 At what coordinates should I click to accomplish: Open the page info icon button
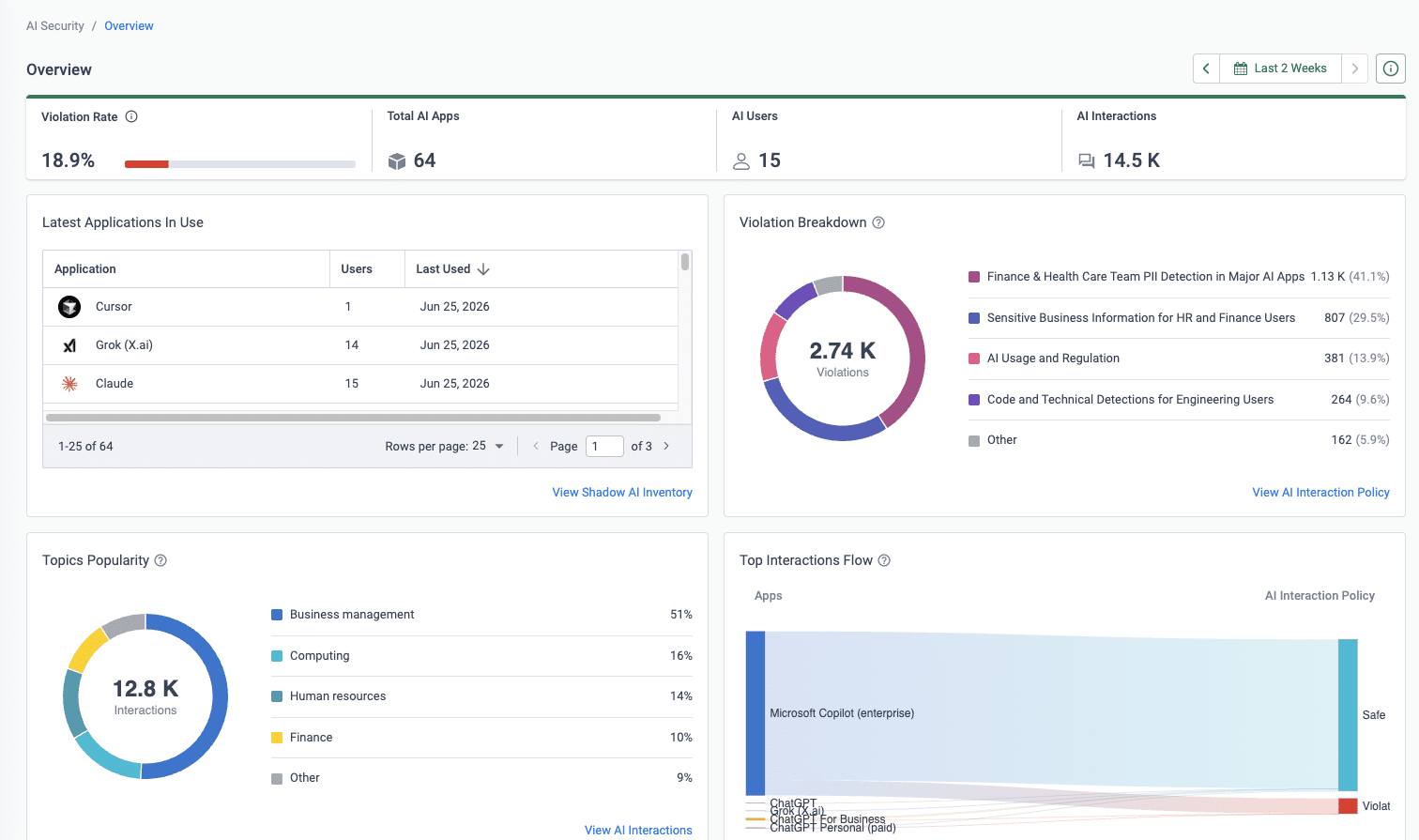(1391, 69)
